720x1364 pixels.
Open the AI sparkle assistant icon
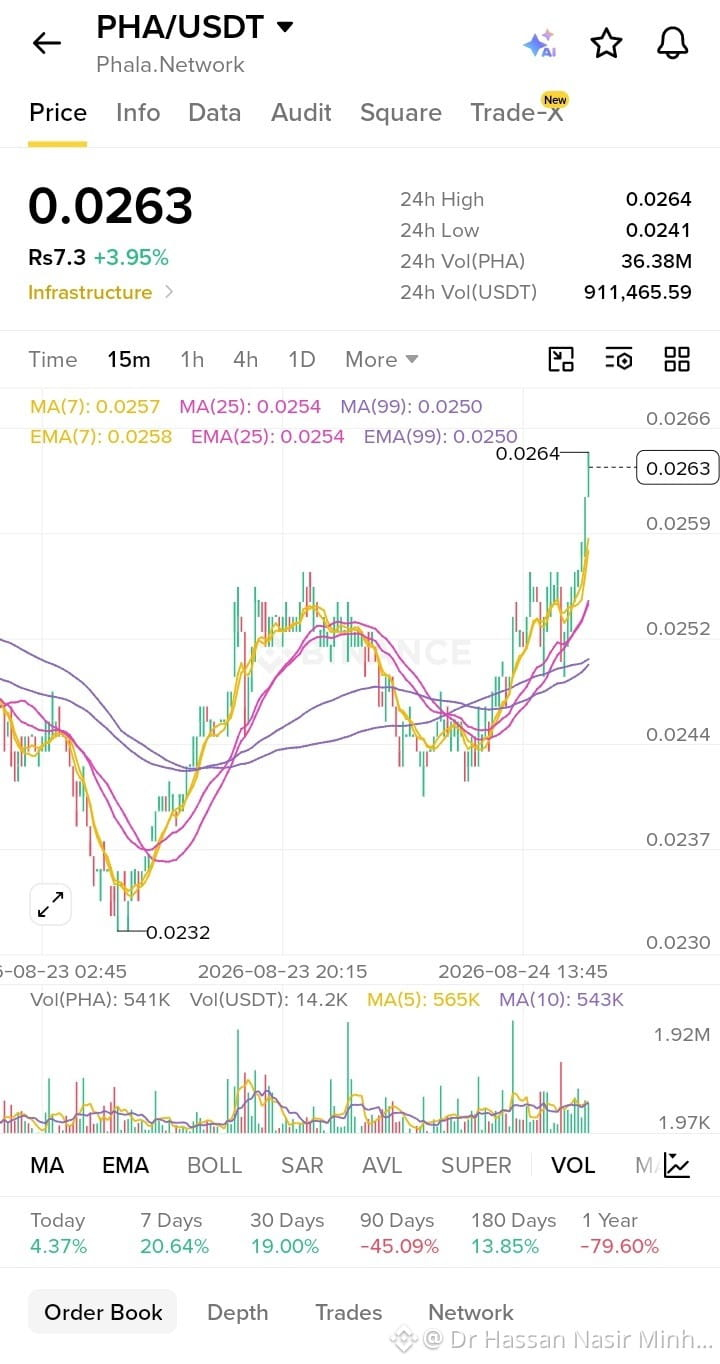(x=539, y=44)
